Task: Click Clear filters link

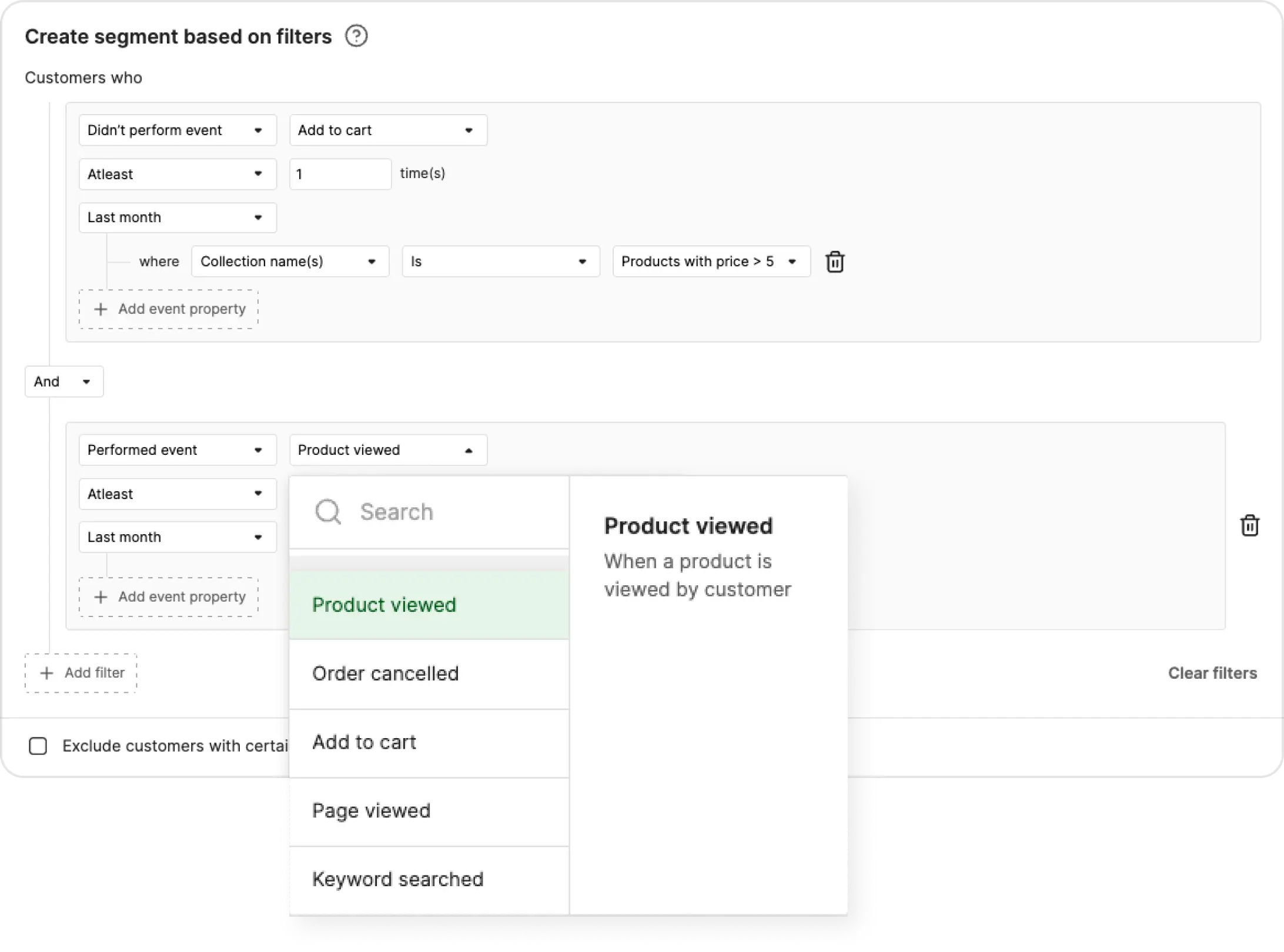Action: 1212,673
